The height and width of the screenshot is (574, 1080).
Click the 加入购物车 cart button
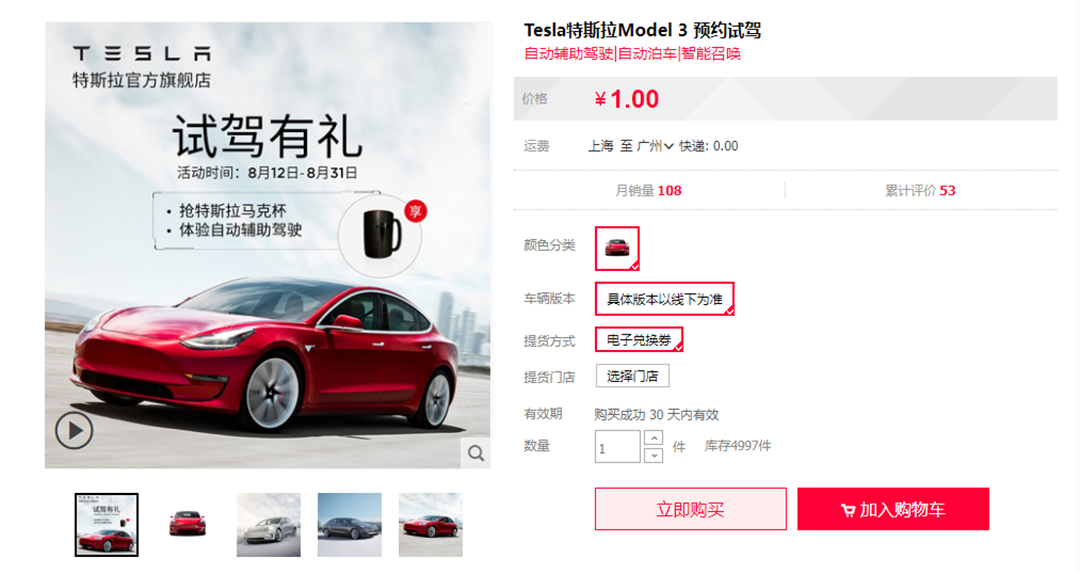pos(893,509)
